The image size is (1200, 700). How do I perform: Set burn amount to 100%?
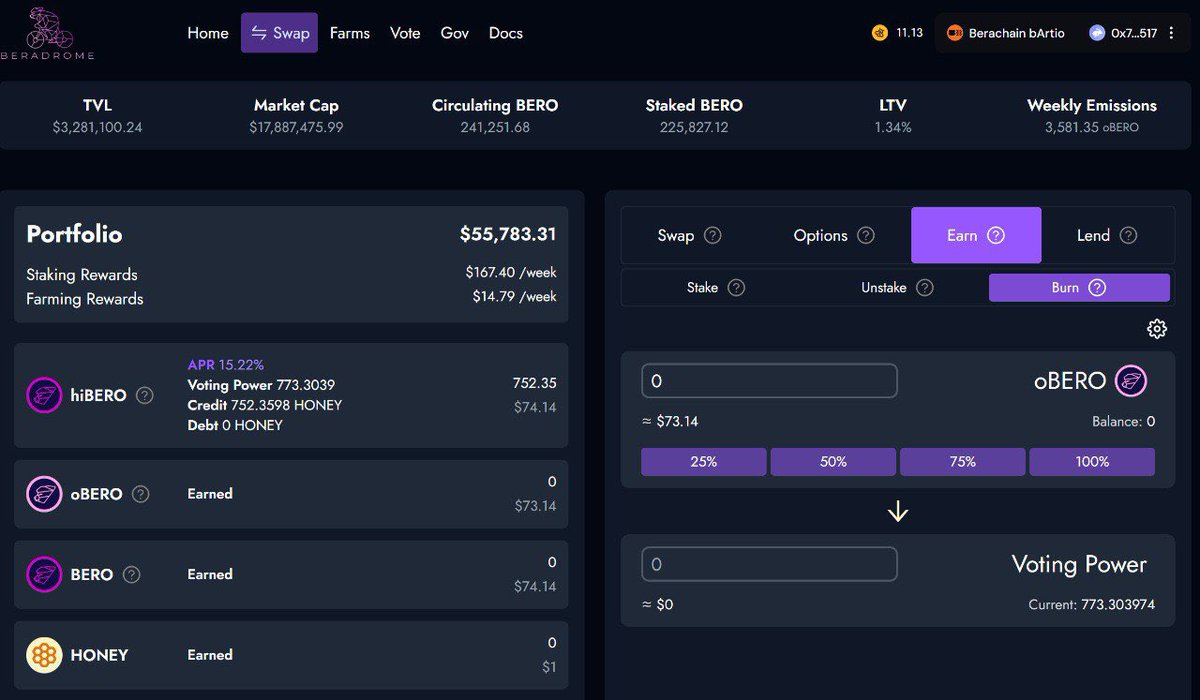click(1092, 462)
